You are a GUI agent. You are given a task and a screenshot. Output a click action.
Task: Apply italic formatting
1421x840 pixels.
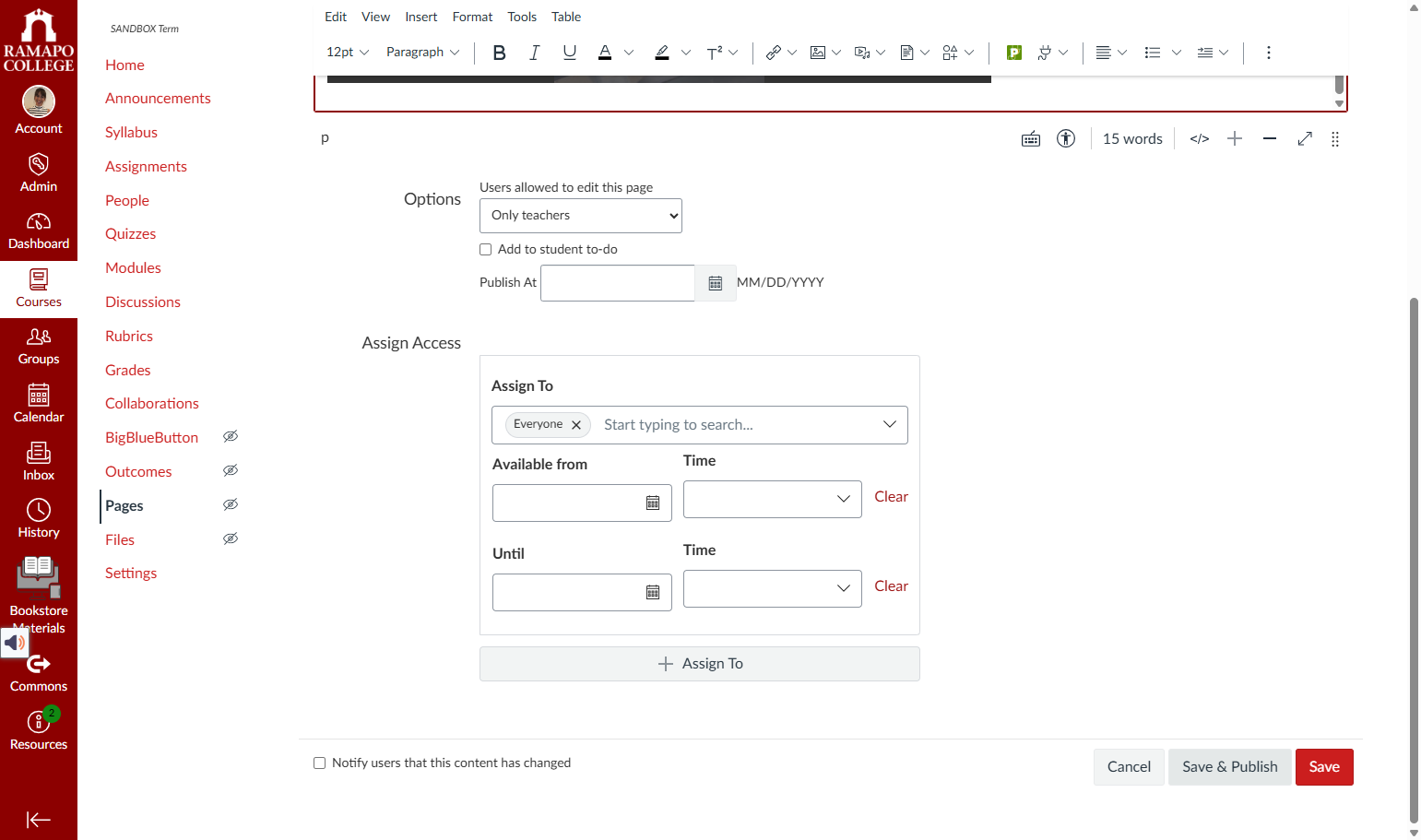tap(534, 53)
